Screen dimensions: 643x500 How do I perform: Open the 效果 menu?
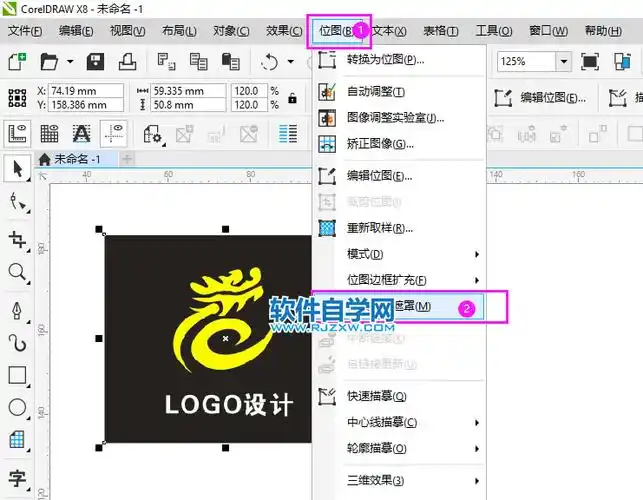pos(285,31)
